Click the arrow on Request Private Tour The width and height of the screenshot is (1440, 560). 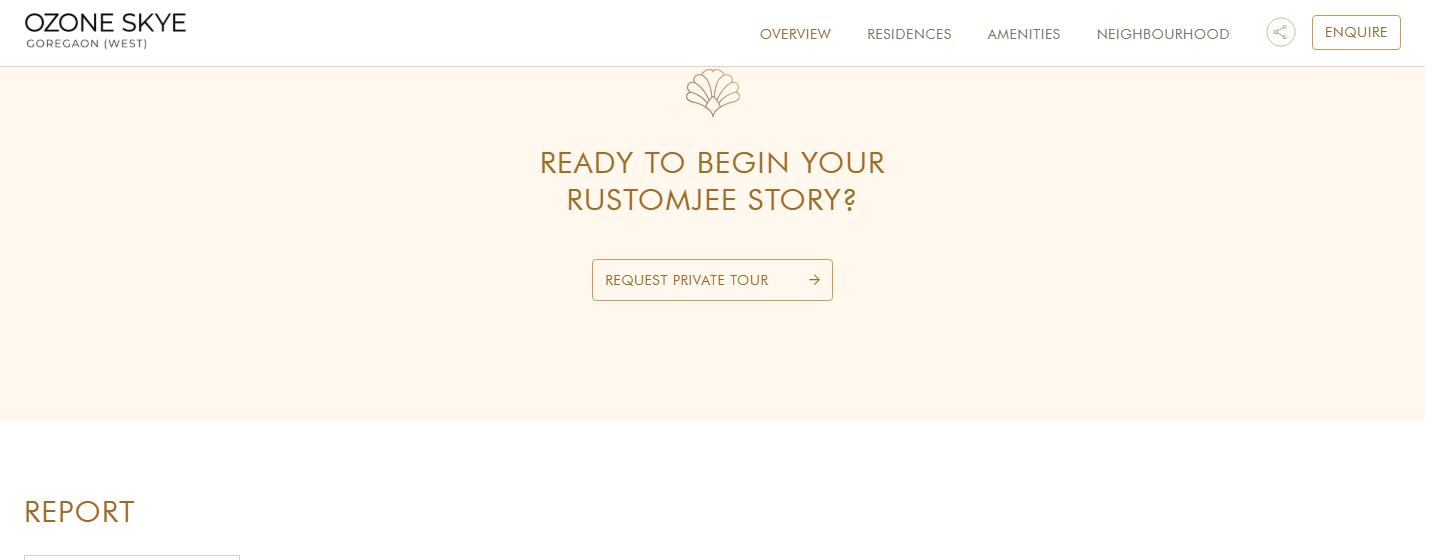[814, 280]
